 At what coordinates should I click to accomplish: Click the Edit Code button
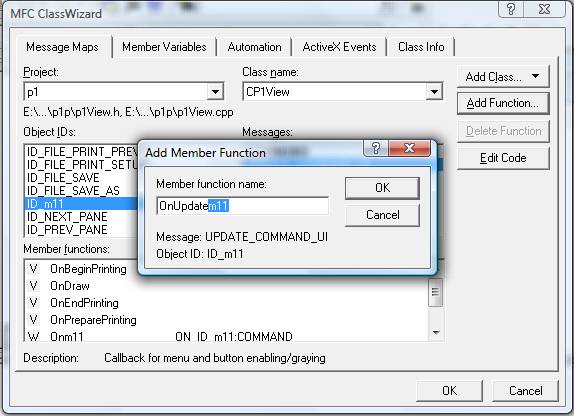pos(503,158)
